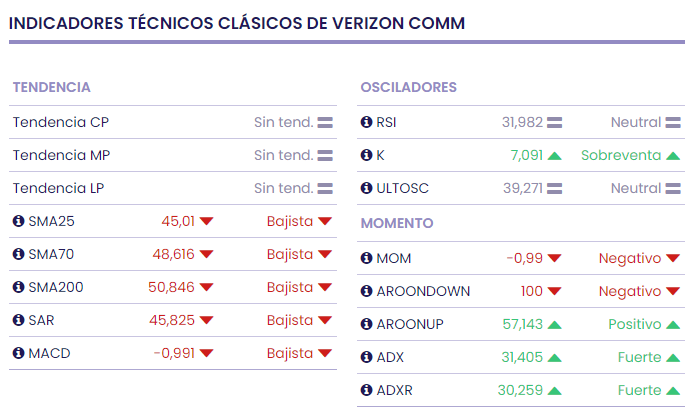Open the ADXR info icon
The image size is (694, 416).
366,390
